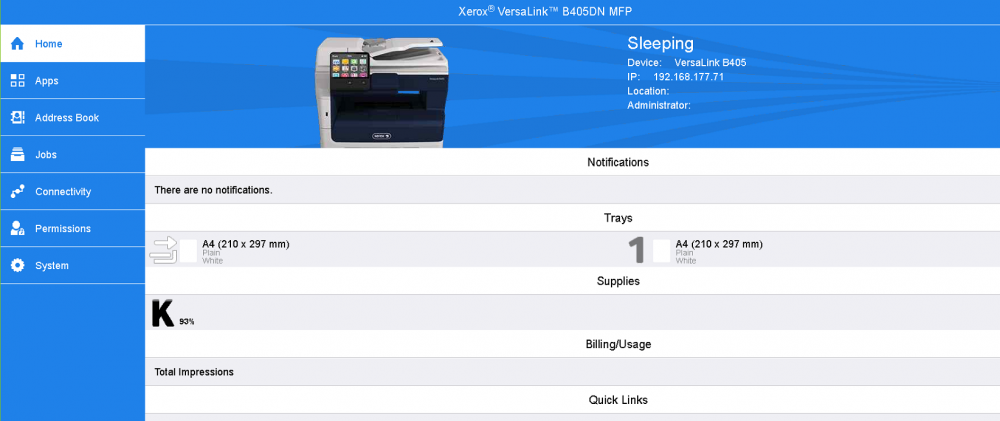This screenshot has height=421, width=1000.
Task: Click the black K toner icon
Action: [x=162, y=313]
